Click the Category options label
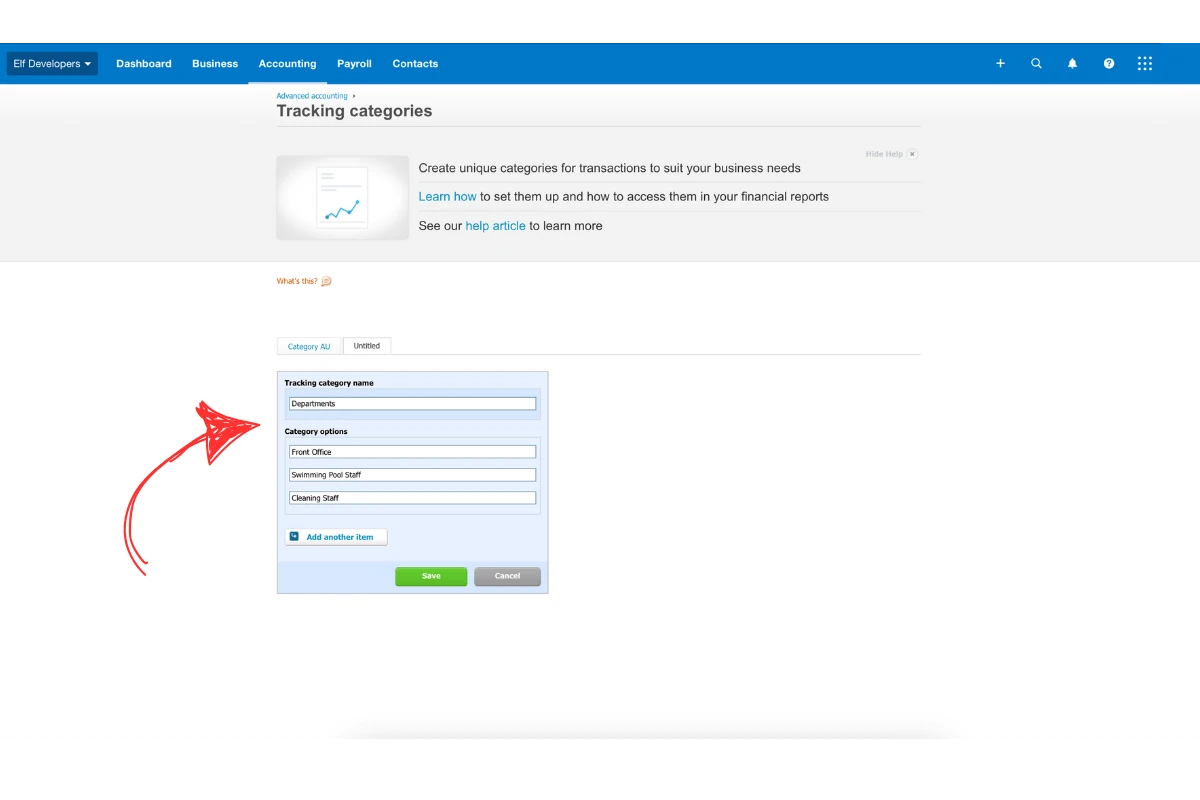Image resolution: width=1200 pixels, height=800 pixels. (x=316, y=431)
